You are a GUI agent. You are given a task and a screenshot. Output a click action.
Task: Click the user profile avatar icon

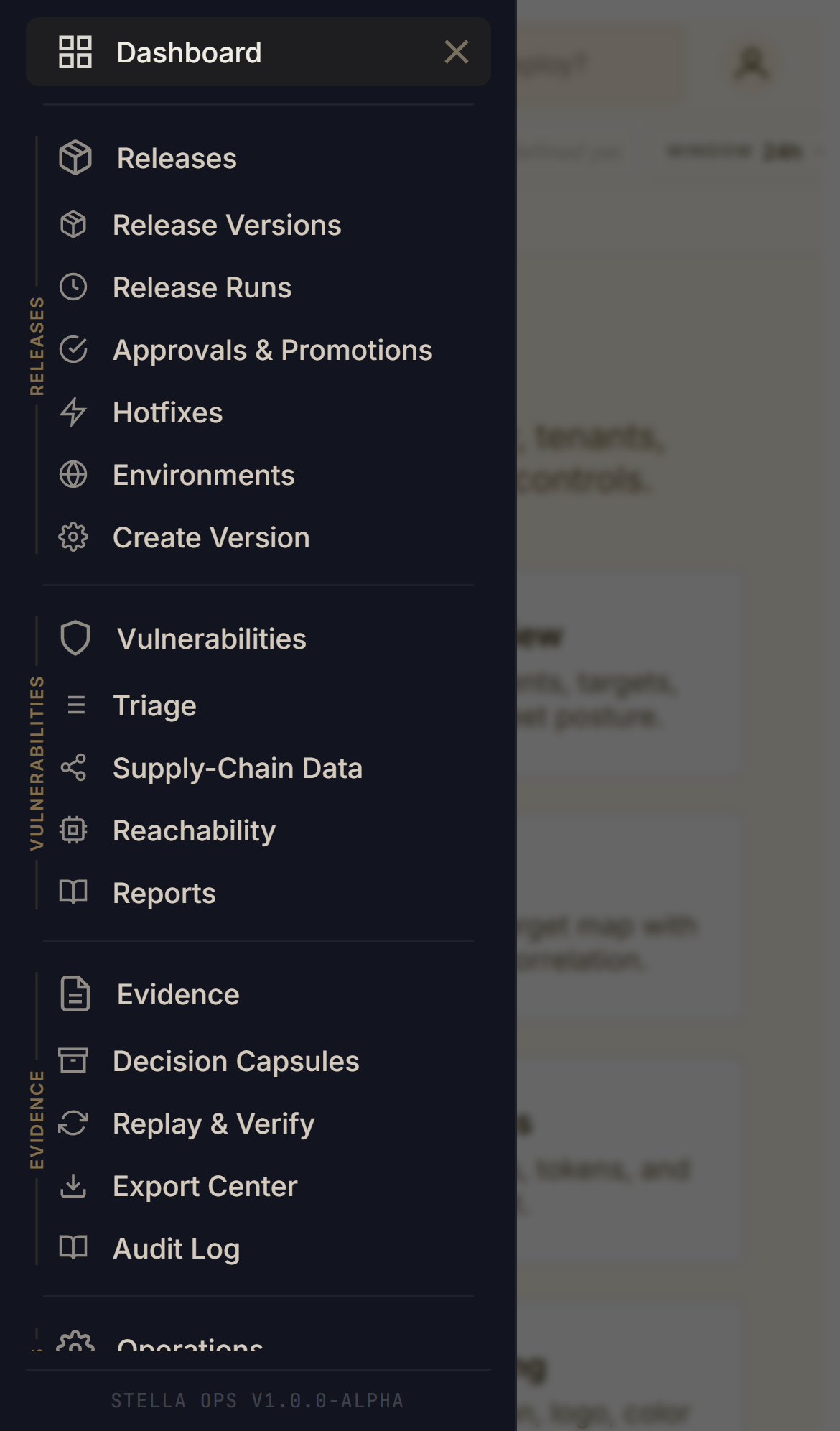pos(752,64)
